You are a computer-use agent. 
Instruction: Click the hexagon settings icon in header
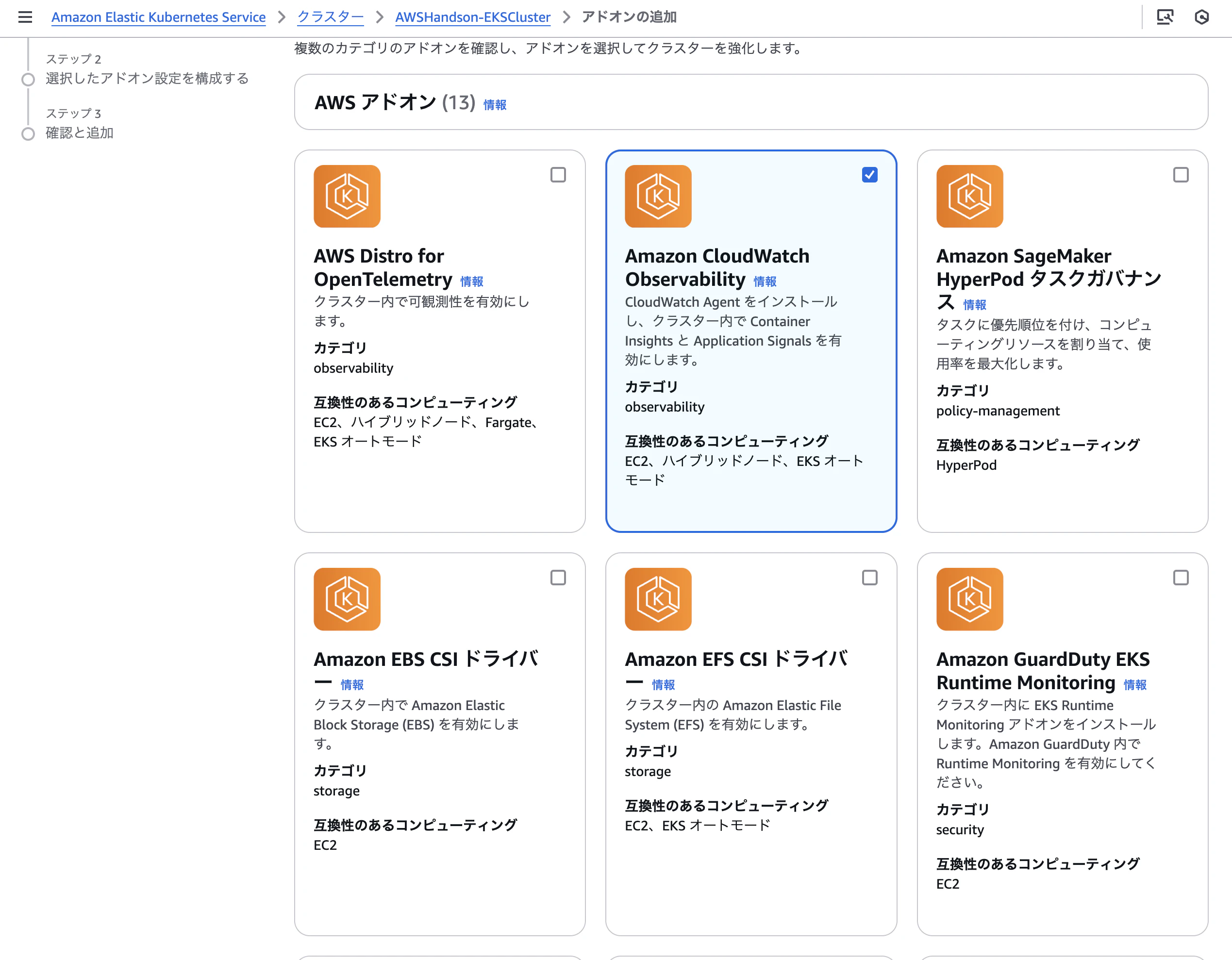[x=1201, y=17]
